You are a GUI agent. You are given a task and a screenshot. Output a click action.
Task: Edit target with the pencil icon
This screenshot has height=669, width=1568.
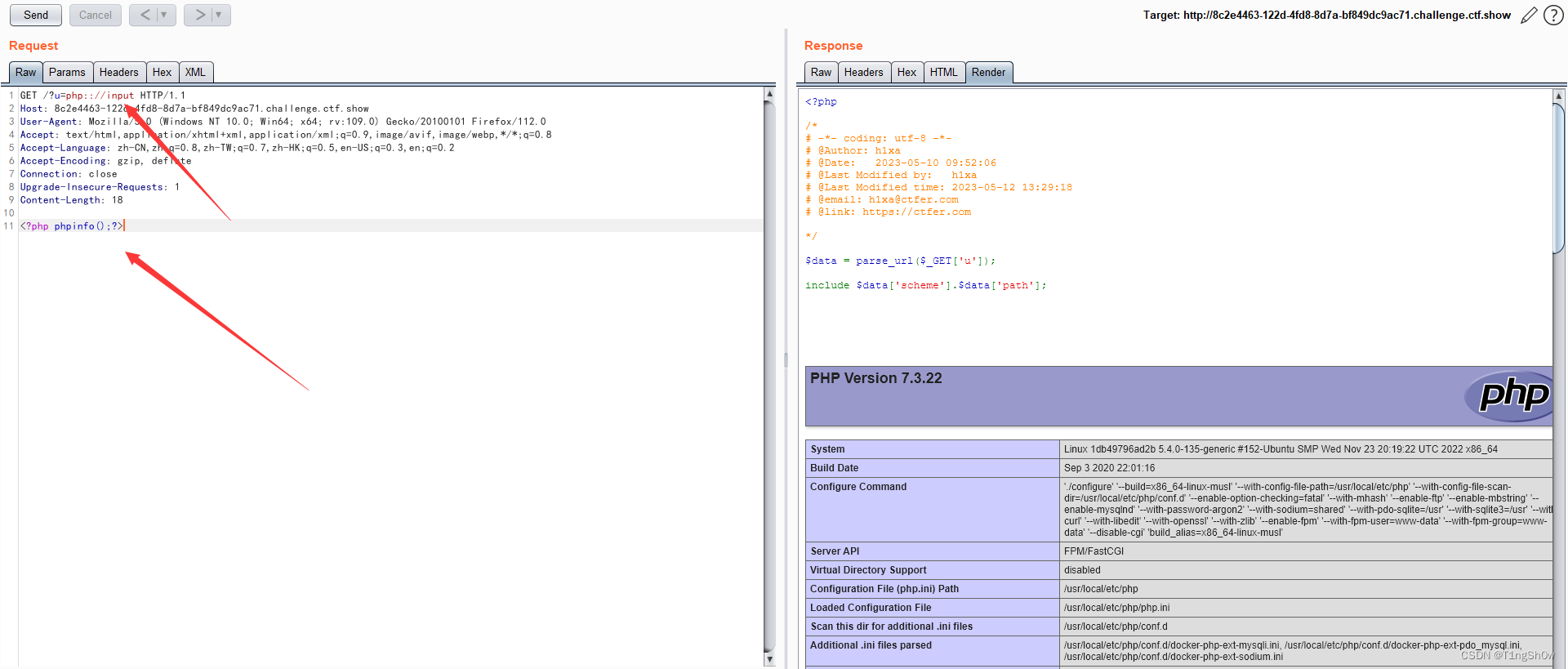click(x=1529, y=16)
